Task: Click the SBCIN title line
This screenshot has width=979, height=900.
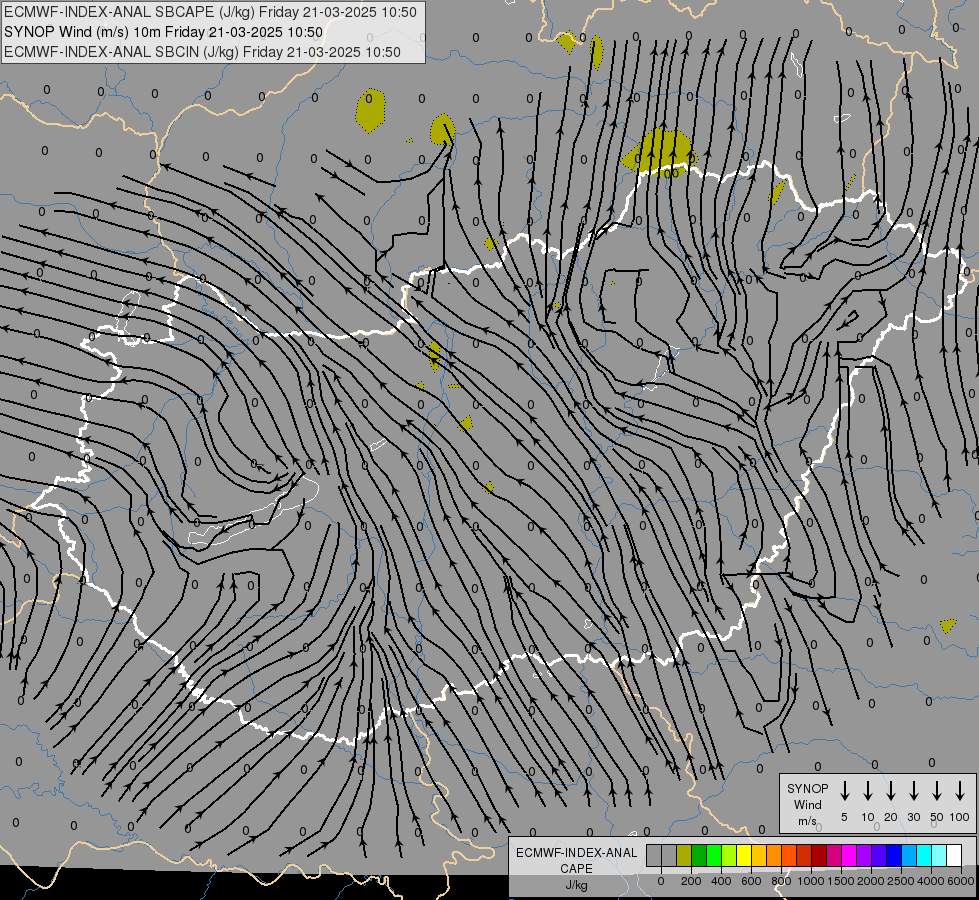Action: (202, 52)
